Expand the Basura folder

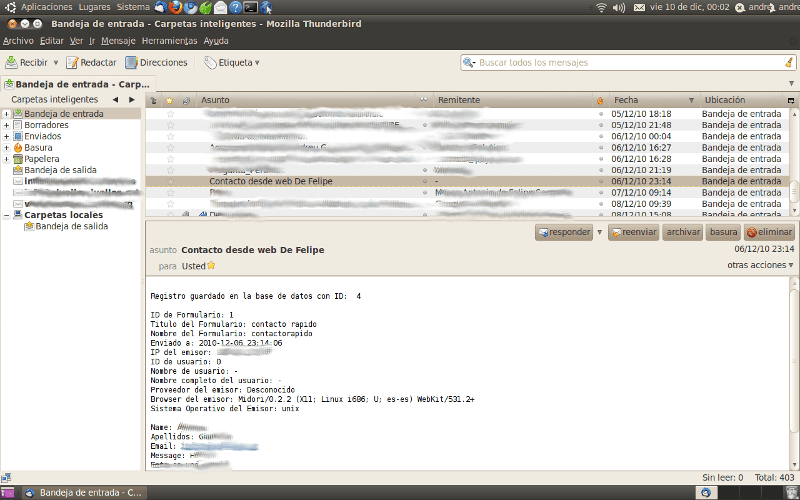click(6, 147)
